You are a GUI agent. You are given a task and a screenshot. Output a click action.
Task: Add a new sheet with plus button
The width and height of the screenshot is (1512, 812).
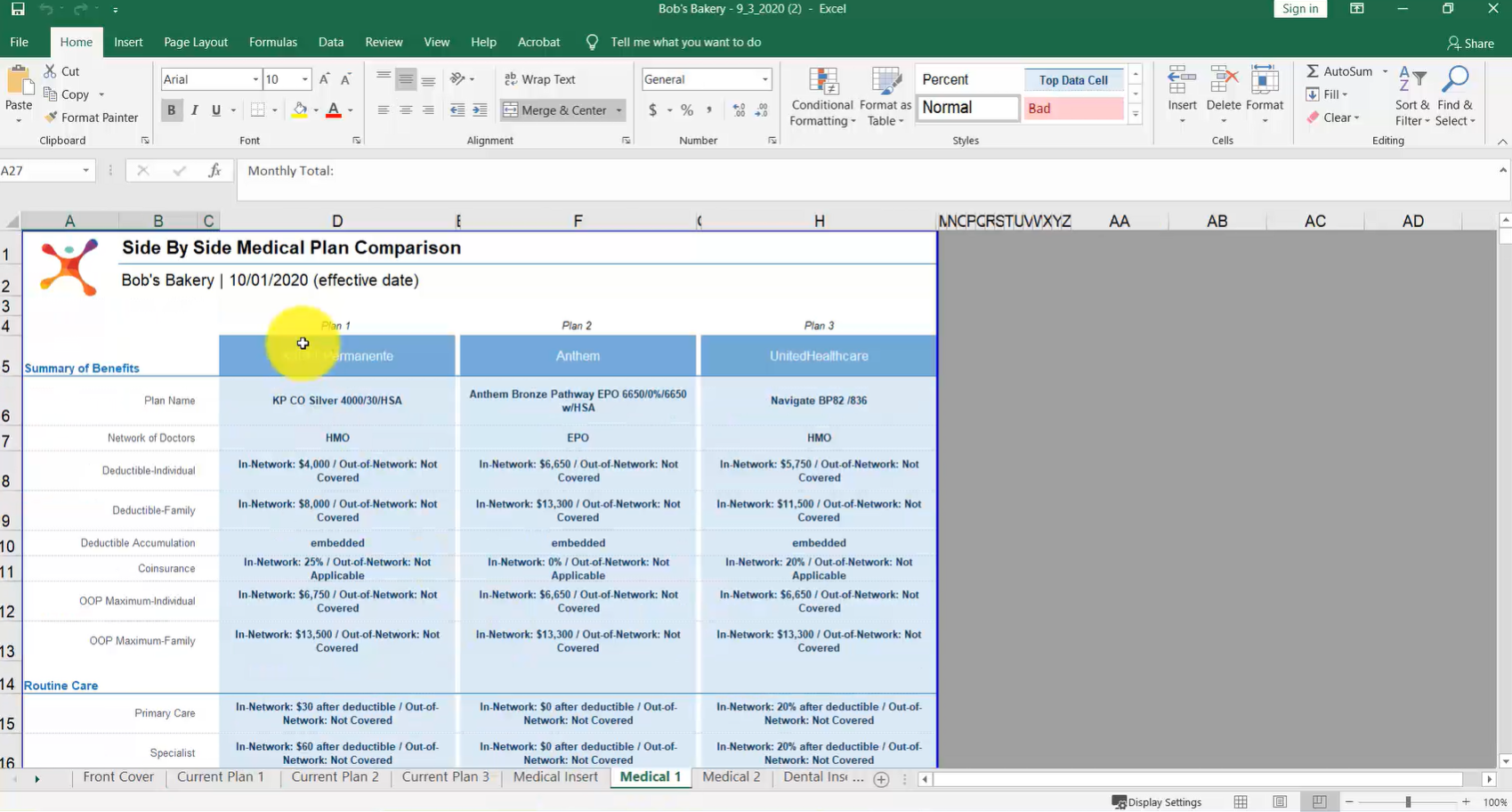881,779
